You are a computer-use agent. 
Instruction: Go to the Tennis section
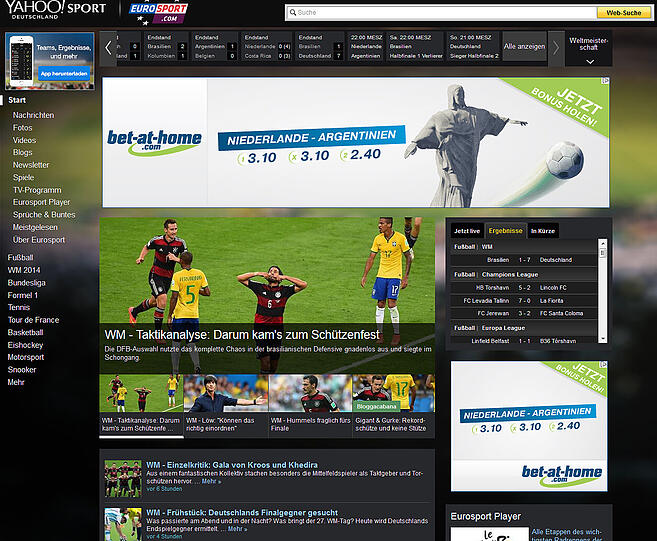coord(19,308)
